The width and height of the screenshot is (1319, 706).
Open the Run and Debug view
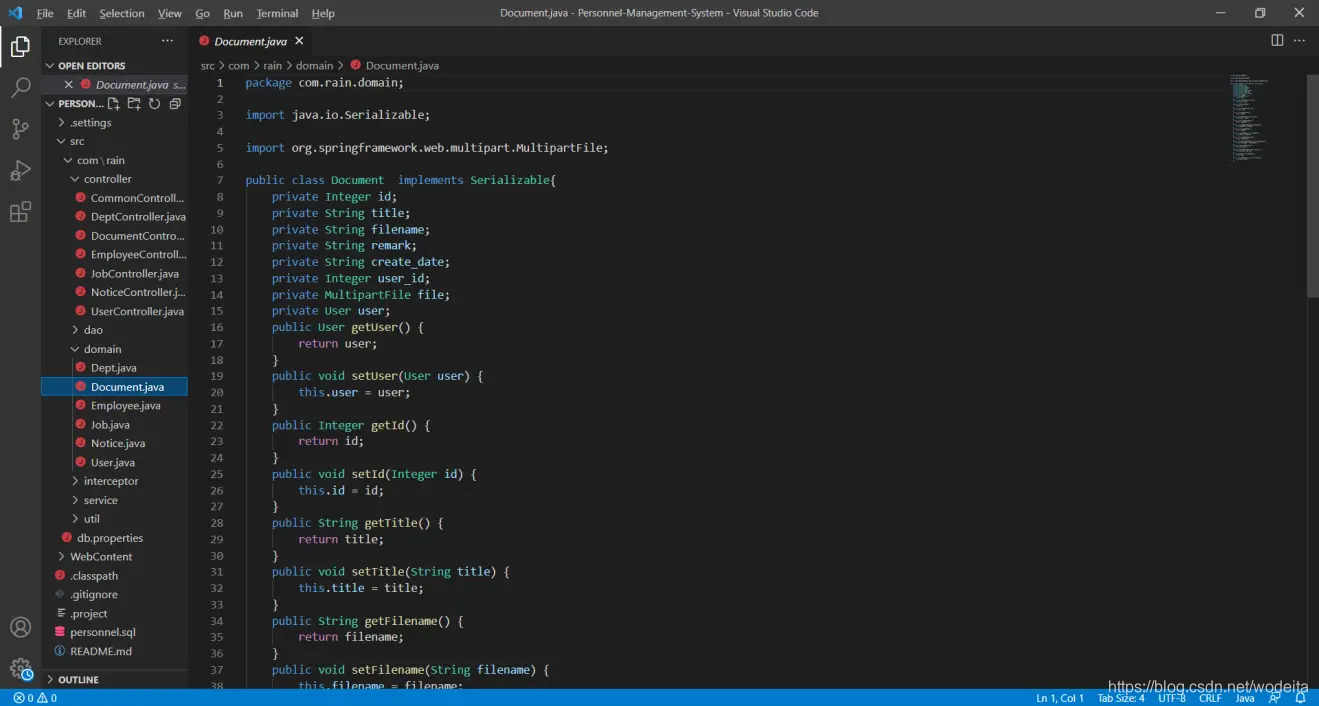20,171
